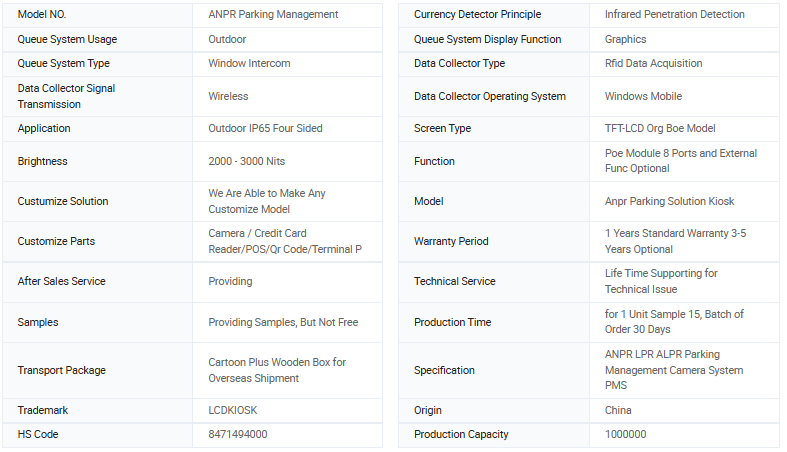This screenshot has height=452, width=787.
Task: Select the 'Rfid Data Acquisition' cell
Action: (684, 64)
